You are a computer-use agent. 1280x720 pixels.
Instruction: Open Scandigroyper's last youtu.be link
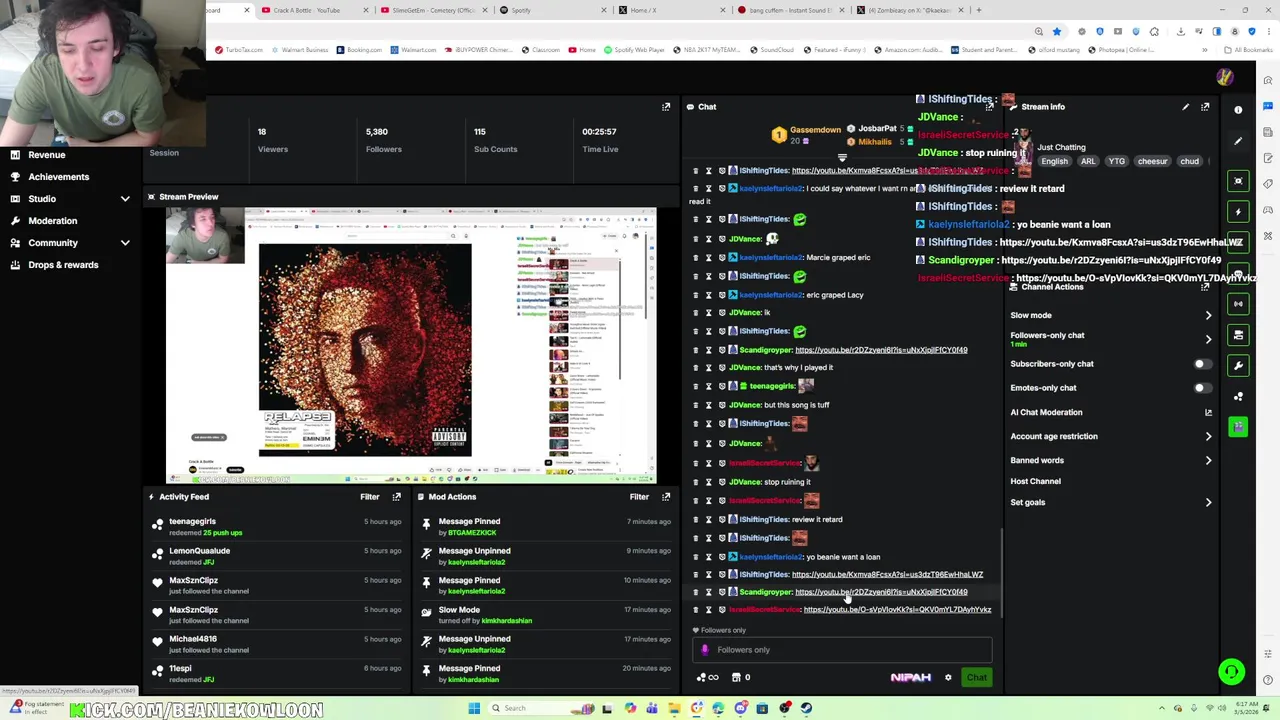pos(881,592)
